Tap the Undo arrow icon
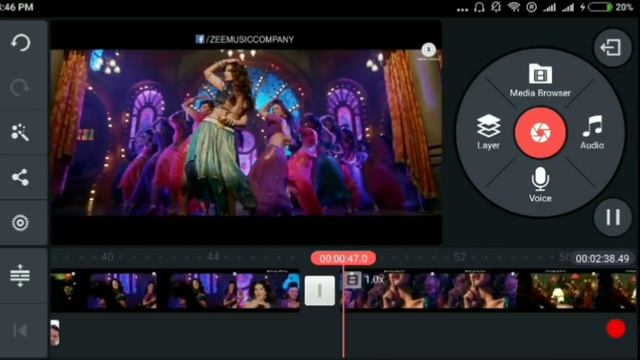Image resolution: width=640 pixels, height=360 pixels. [20, 42]
